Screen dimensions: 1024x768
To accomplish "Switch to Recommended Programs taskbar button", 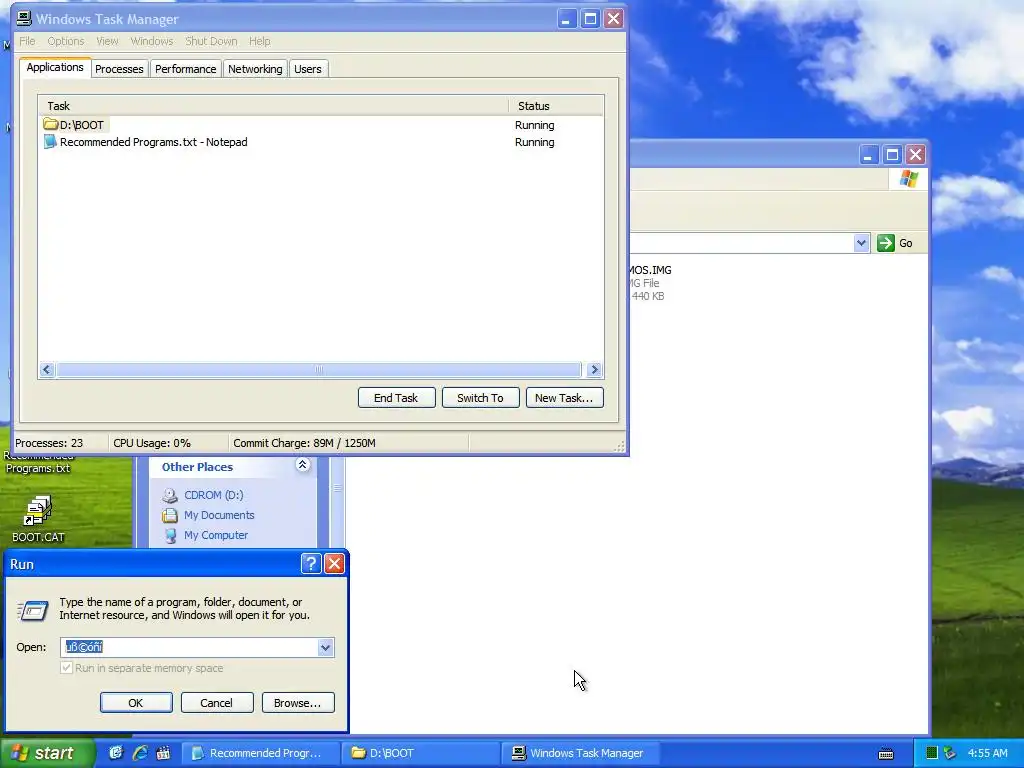I will tap(260, 753).
